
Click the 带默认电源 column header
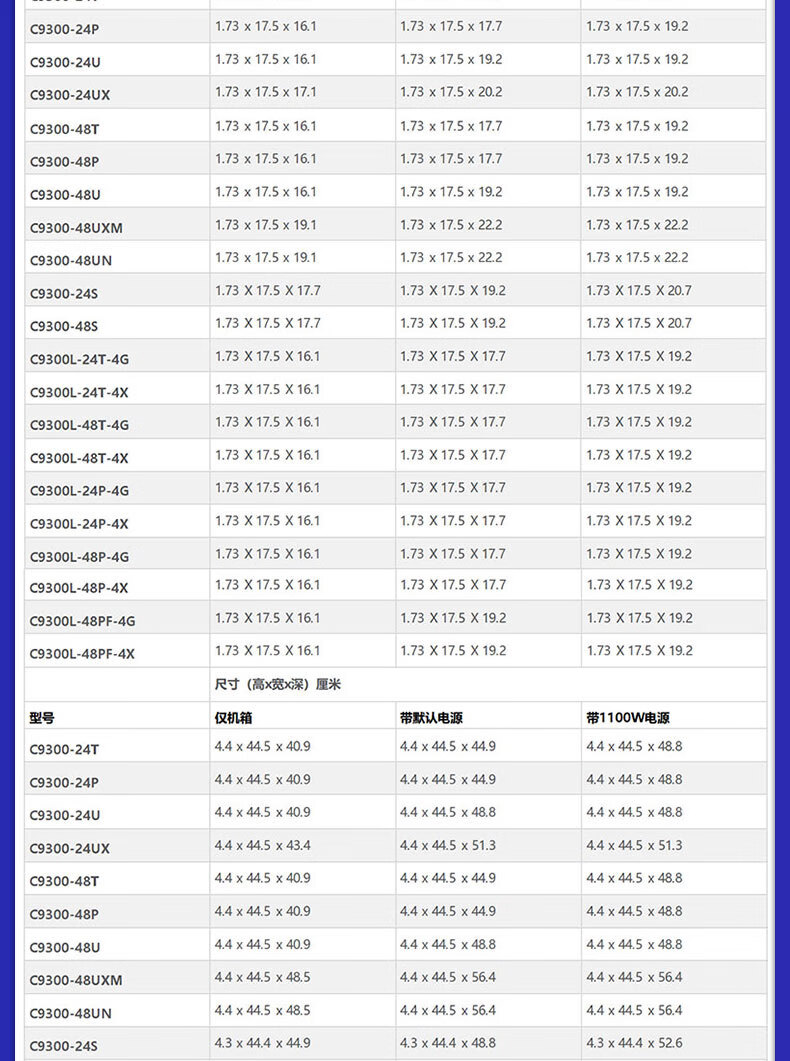click(x=432, y=718)
